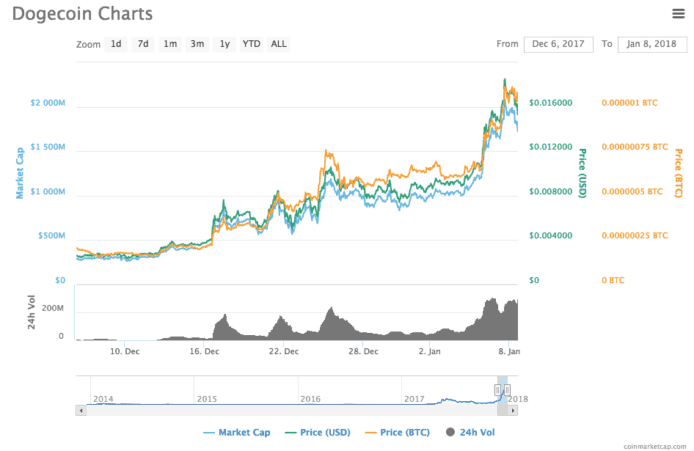Show ALL historical data
The image size is (694, 451).
coord(279,44)
